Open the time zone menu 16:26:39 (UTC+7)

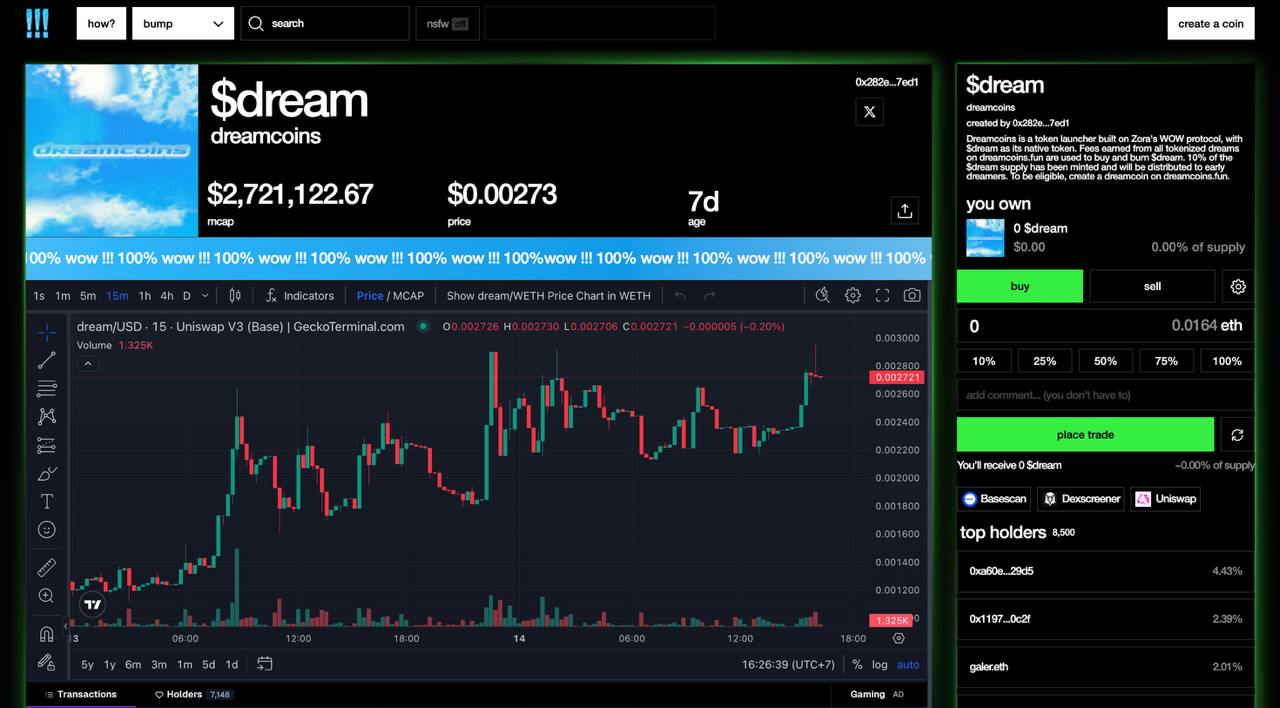coord(788,665)
